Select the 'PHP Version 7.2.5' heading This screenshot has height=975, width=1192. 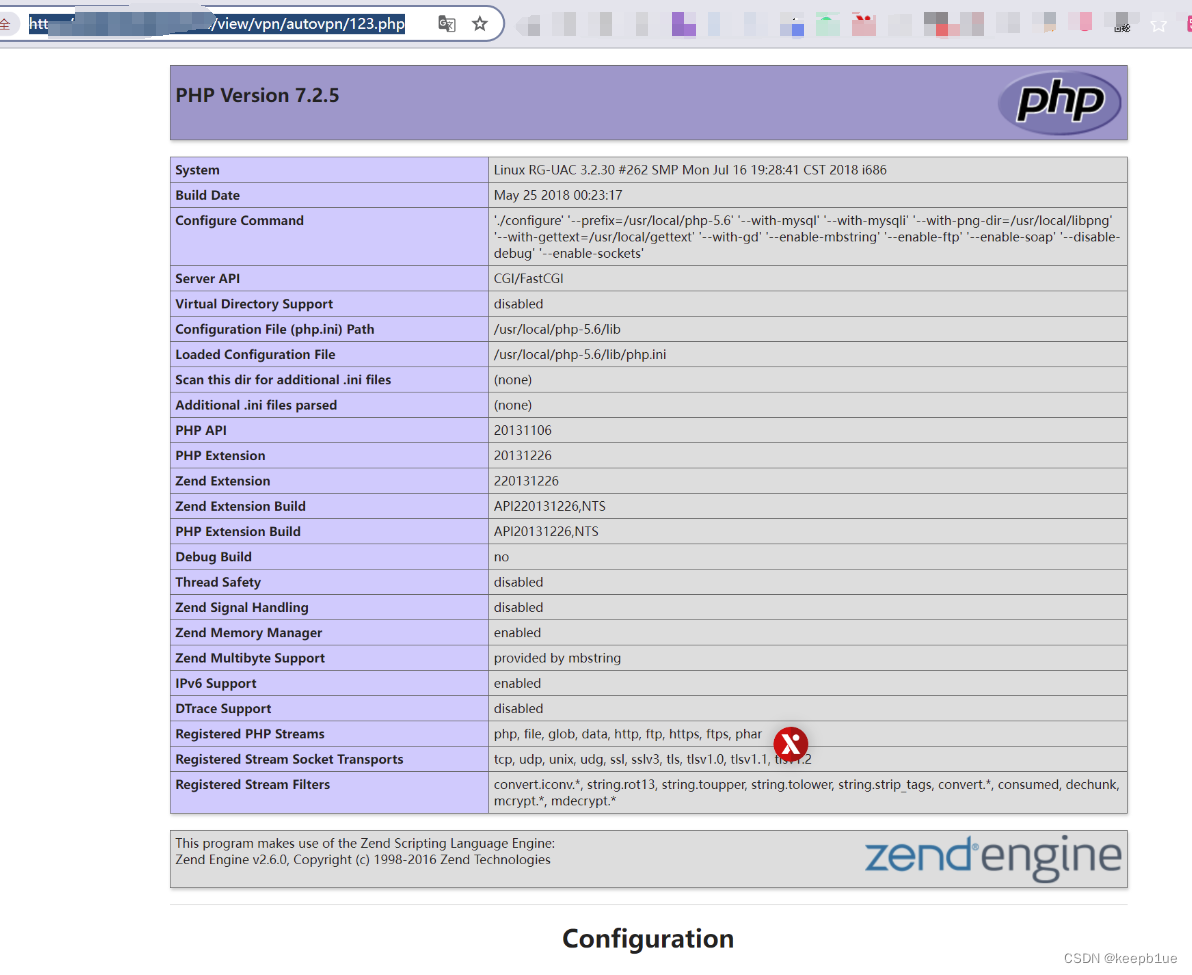coord(257,96)
